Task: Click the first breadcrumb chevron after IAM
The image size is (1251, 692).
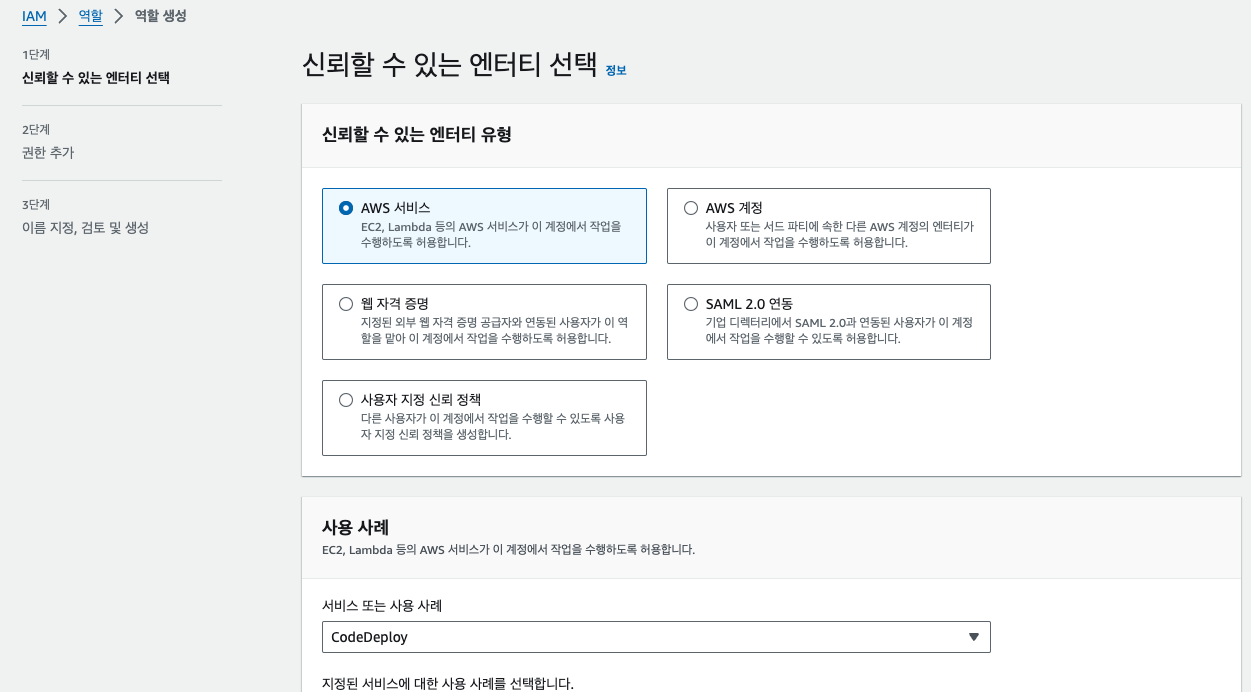Action: click(x=62, y=16)
